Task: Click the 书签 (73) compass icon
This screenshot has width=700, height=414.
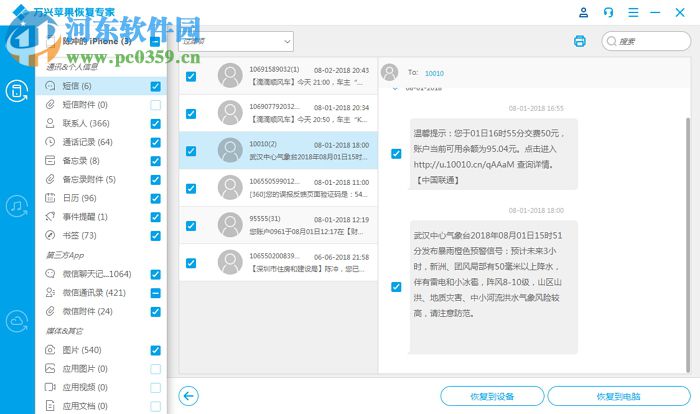Action: click(50, 235)
